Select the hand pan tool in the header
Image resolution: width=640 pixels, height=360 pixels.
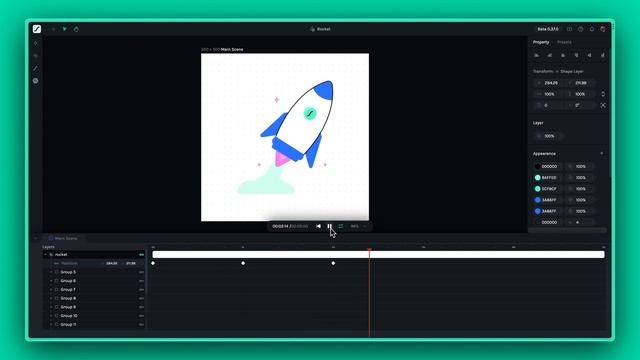(76, 29)
